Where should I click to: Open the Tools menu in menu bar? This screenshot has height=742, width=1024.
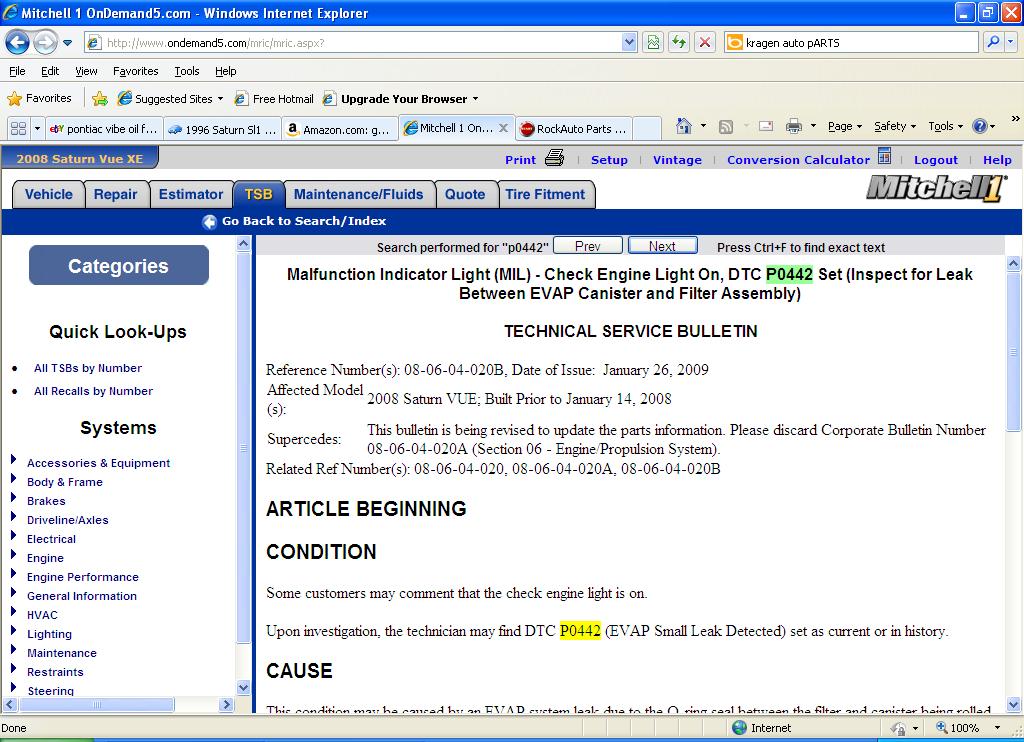(x=187, y=71)
